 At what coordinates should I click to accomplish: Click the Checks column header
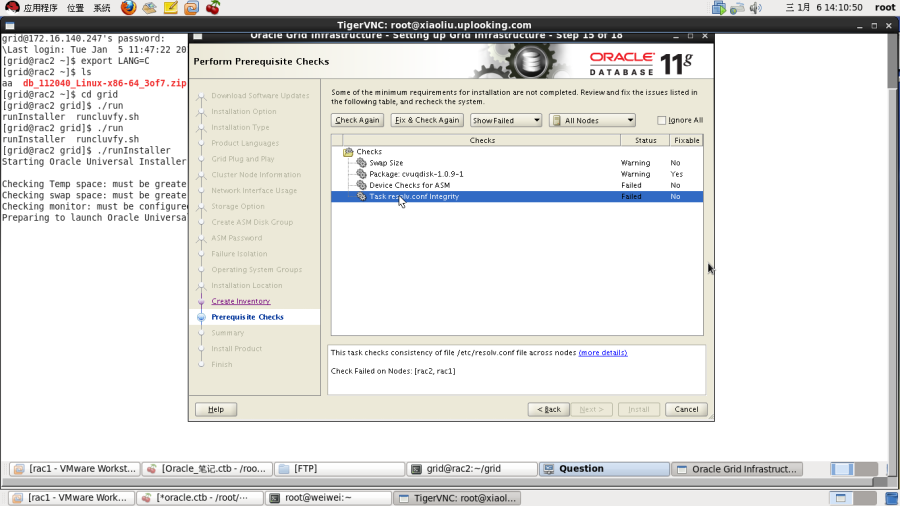coord(482,141)
